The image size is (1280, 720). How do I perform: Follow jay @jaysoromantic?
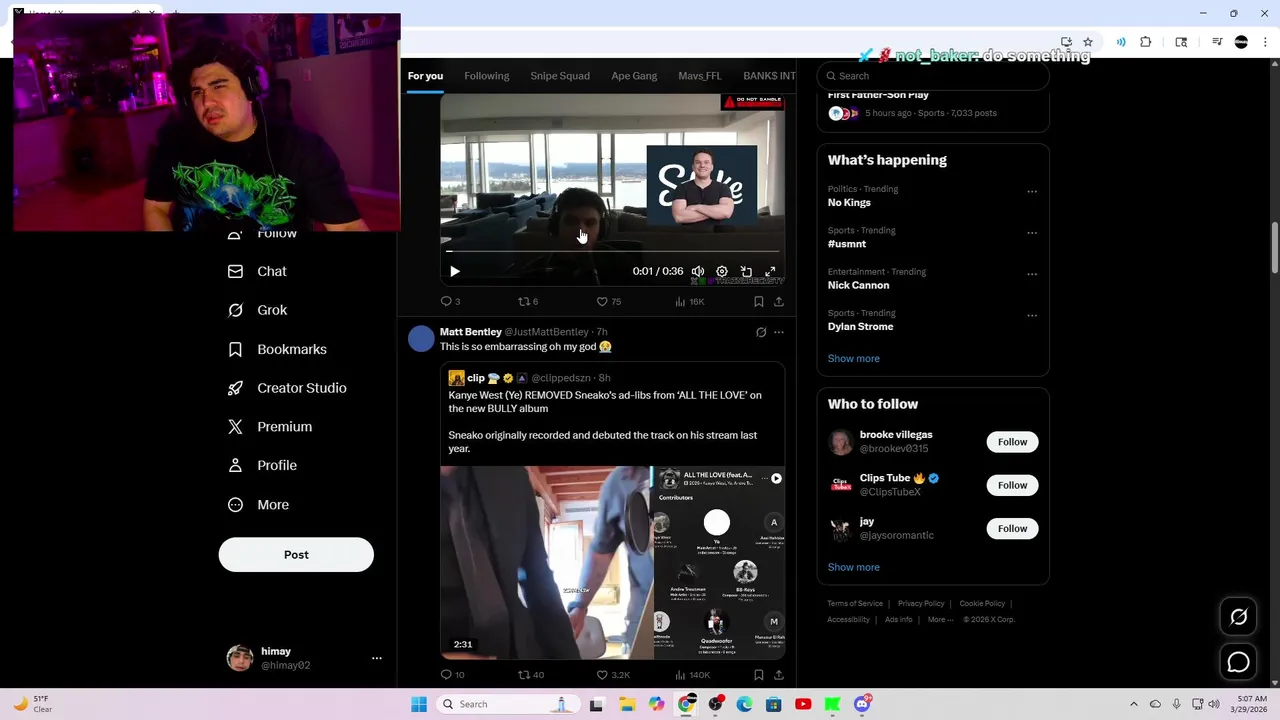click(1012, 528)
